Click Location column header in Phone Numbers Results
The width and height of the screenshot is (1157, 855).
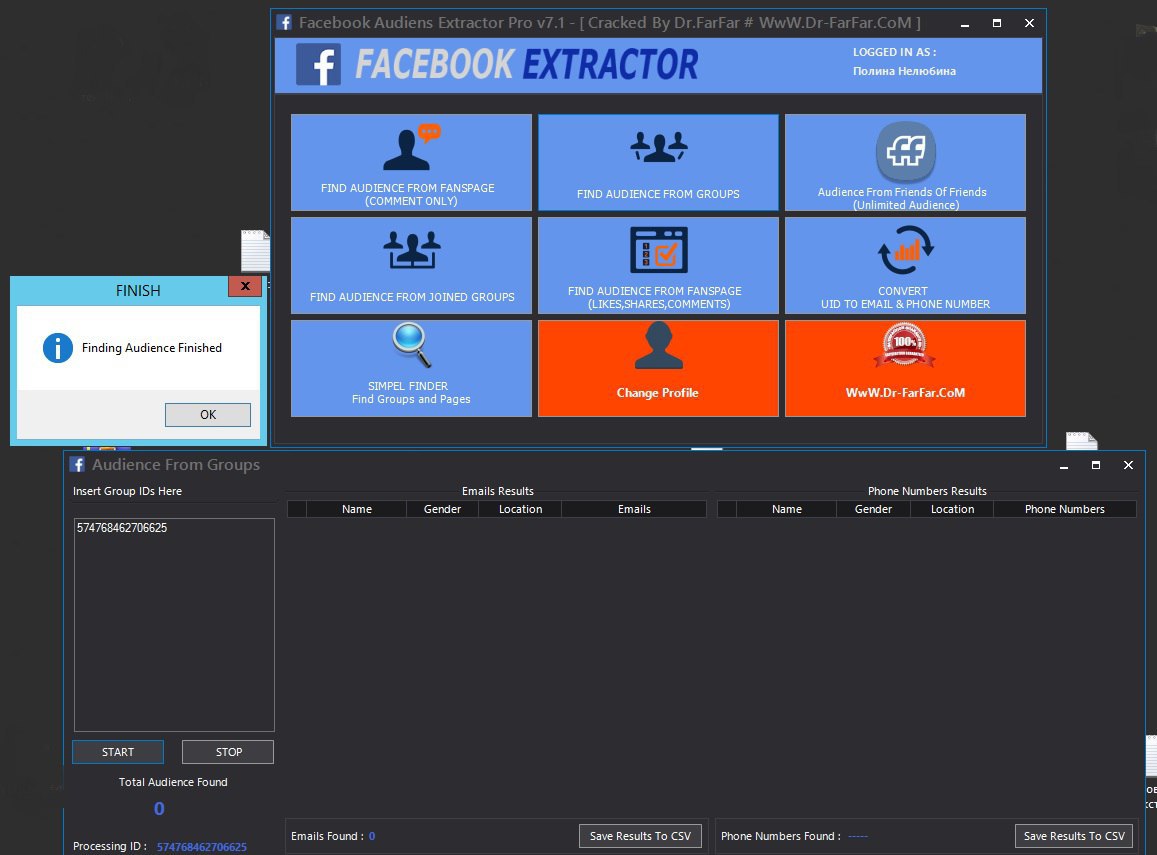pos(953,509)
